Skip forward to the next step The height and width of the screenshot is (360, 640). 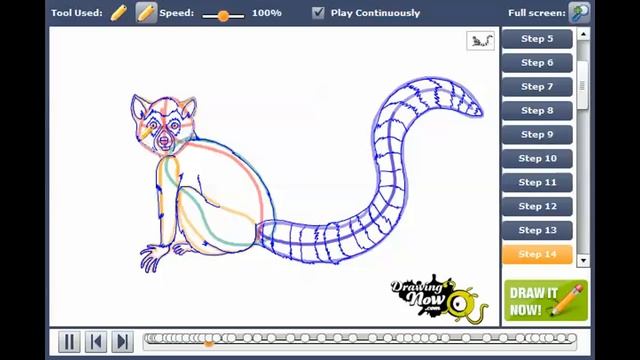(x=122, y=342)
